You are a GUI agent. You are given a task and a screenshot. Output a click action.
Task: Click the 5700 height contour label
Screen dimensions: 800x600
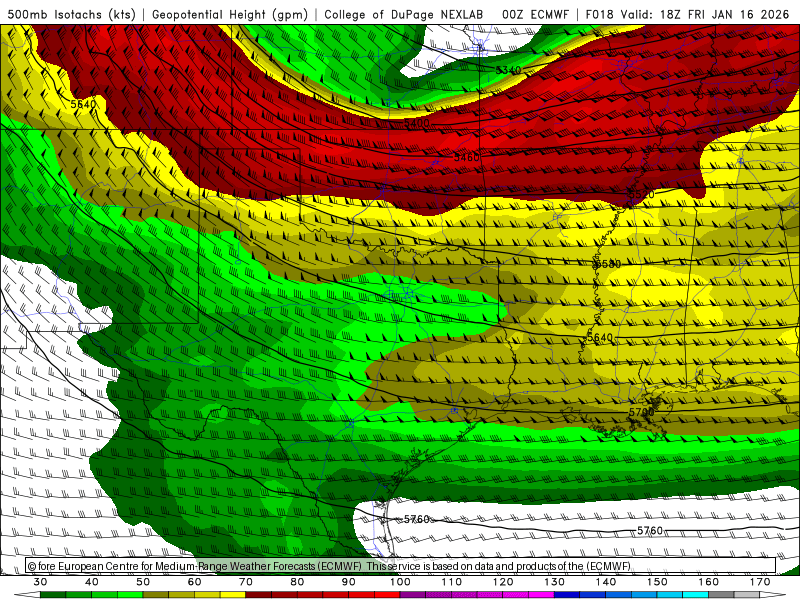tap(641, 412)
